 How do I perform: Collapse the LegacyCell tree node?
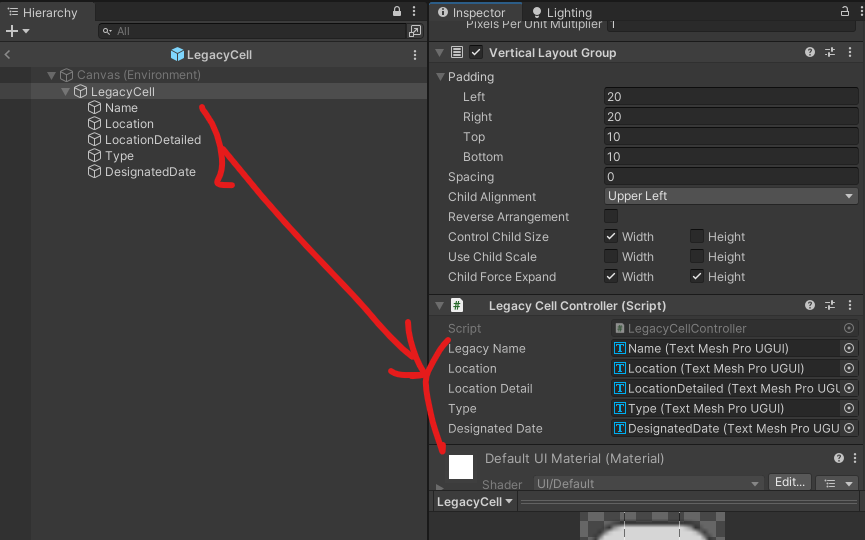pyautogui.click(x=65, y=92)
